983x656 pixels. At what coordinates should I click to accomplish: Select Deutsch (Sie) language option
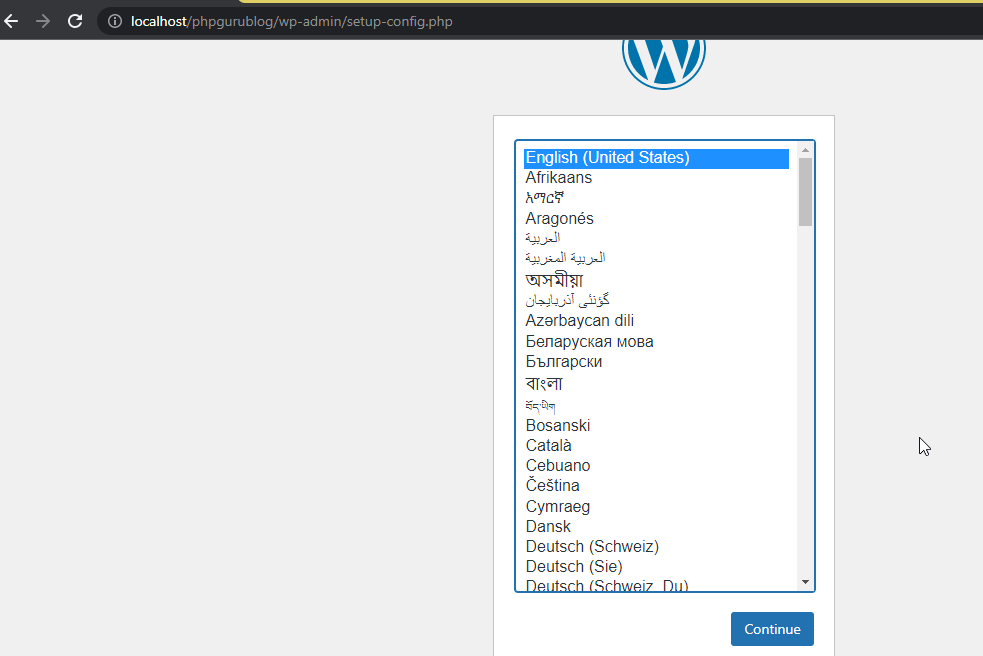coord(574,567)
